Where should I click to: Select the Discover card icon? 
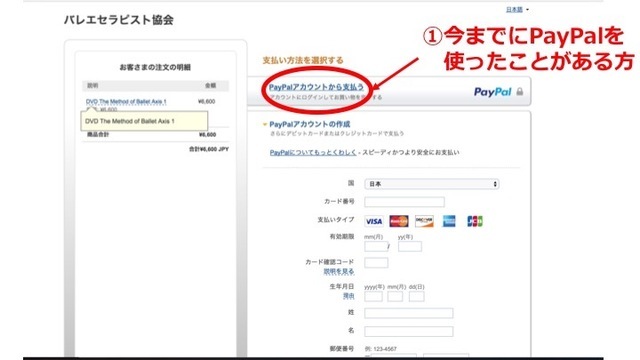(424, 221)
